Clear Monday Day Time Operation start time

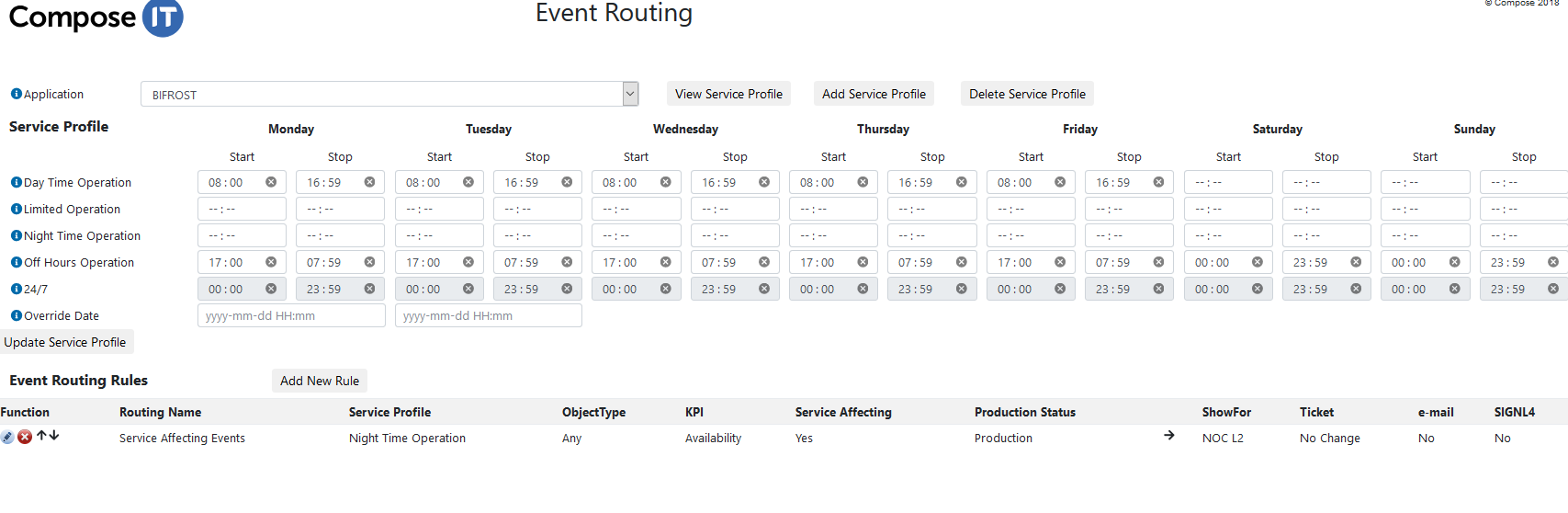coord(271,182)
